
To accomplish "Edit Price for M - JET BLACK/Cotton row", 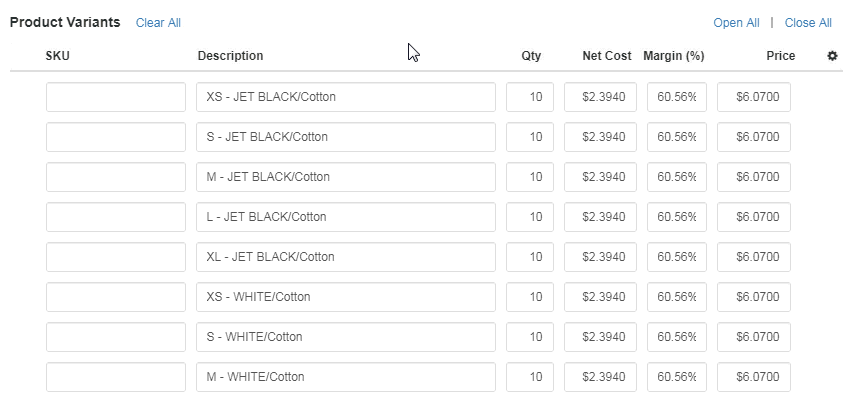I will 754,177.
